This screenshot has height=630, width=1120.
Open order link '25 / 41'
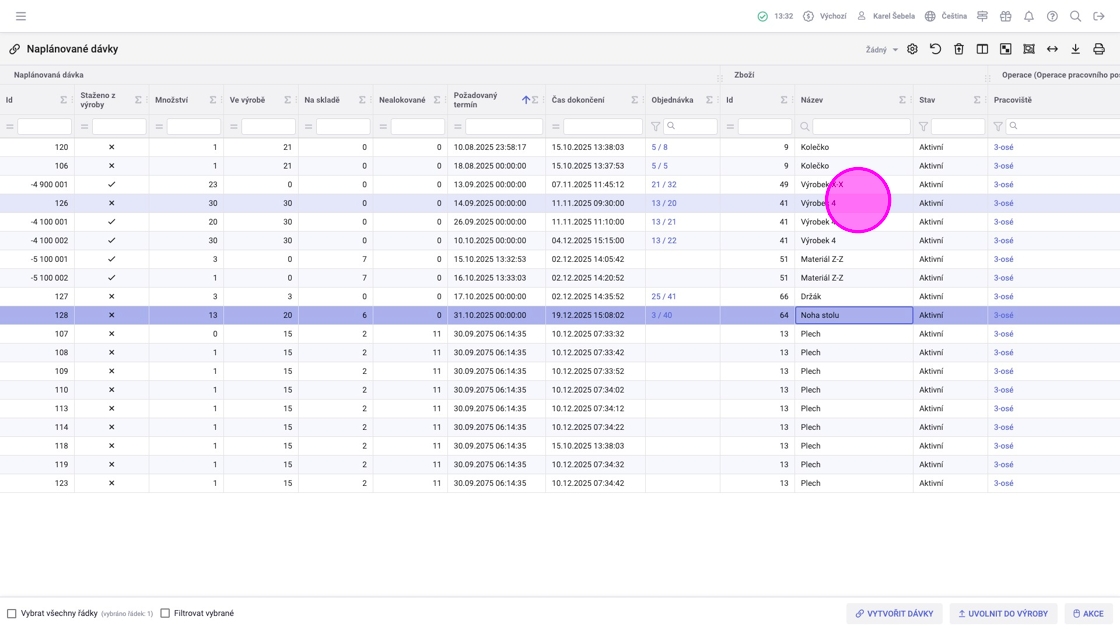(x=663, y=297)
